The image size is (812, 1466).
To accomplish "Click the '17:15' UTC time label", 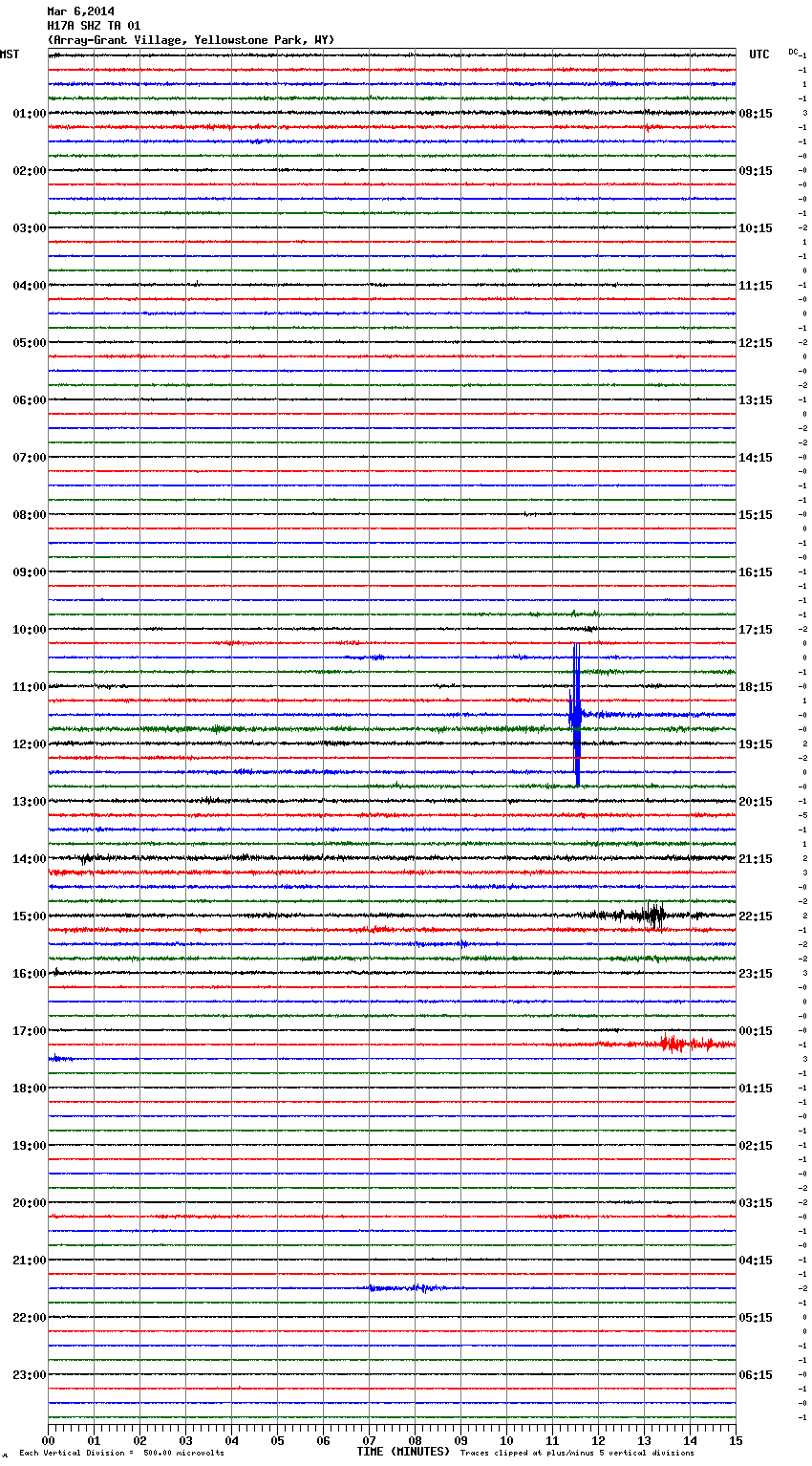I will point(756,630).
